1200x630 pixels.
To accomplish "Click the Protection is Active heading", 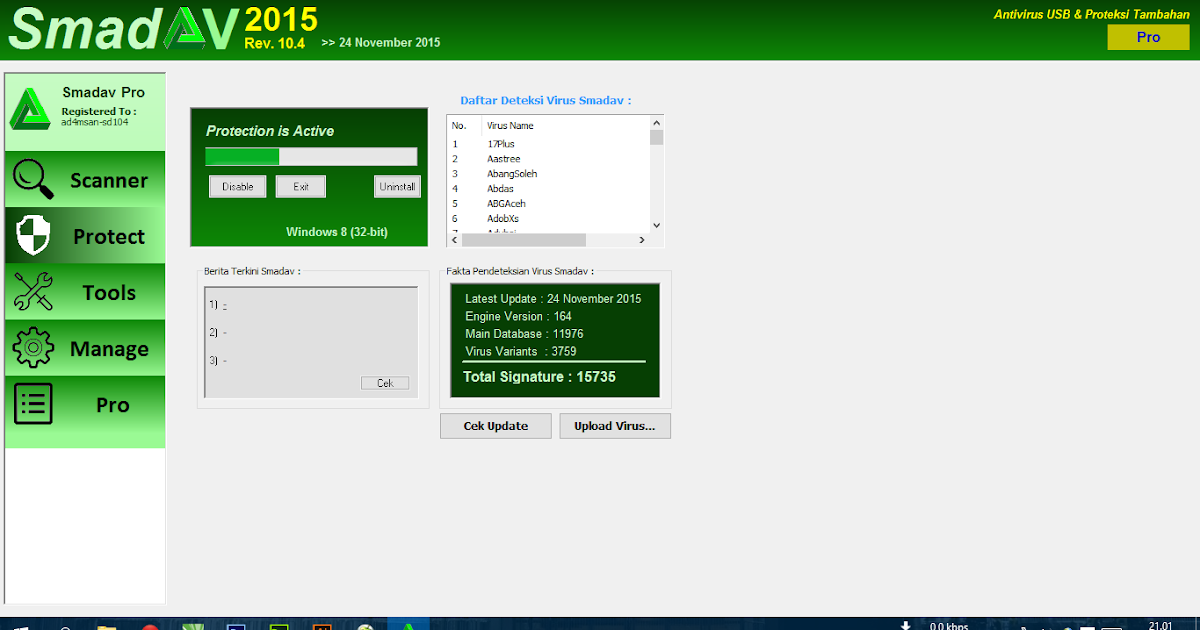I will click(x=270, y=131).
